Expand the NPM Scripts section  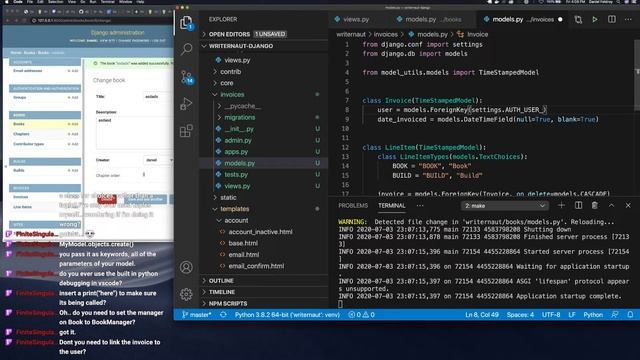[x=264, y=304]
